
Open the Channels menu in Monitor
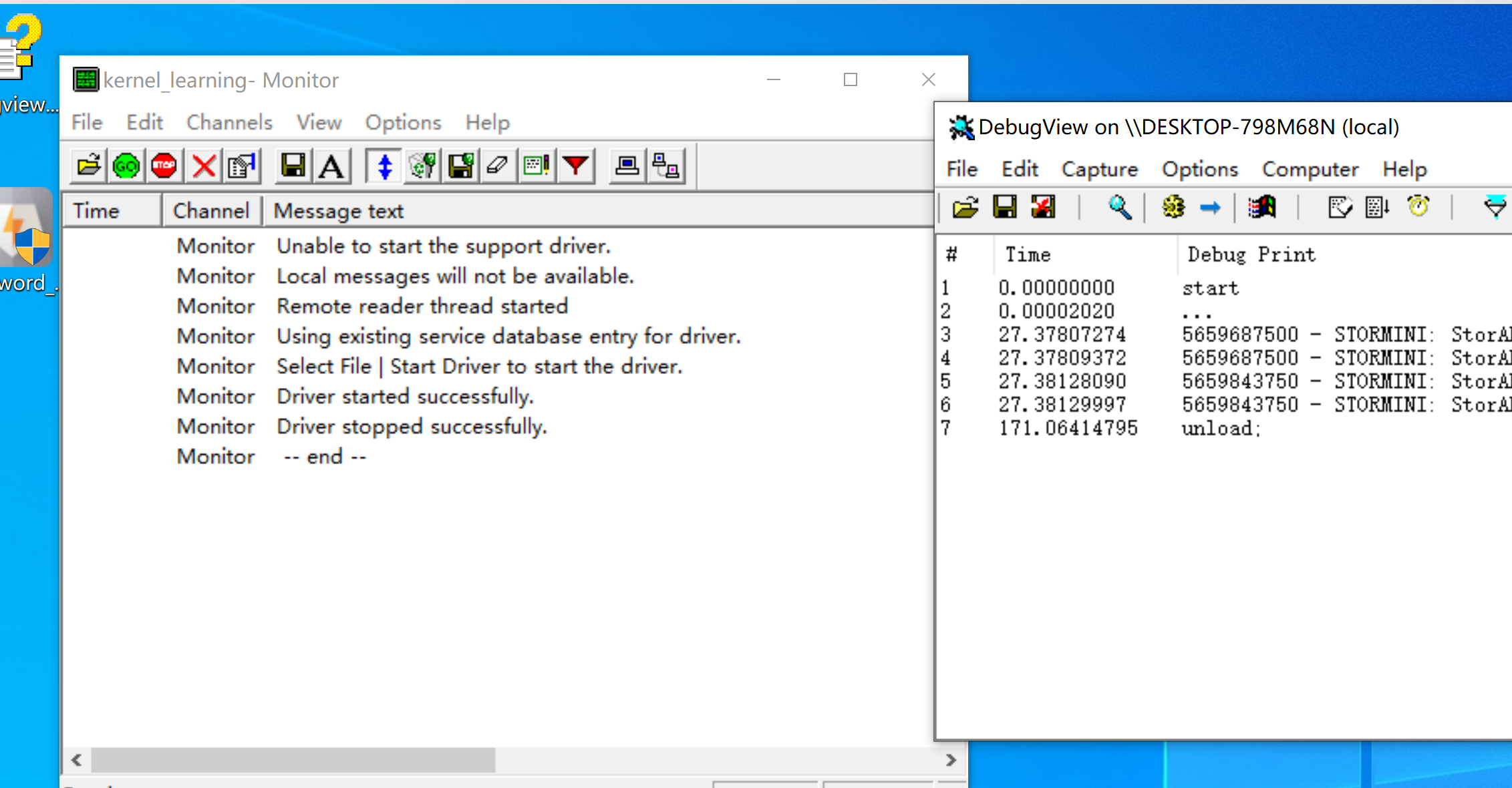229,122
